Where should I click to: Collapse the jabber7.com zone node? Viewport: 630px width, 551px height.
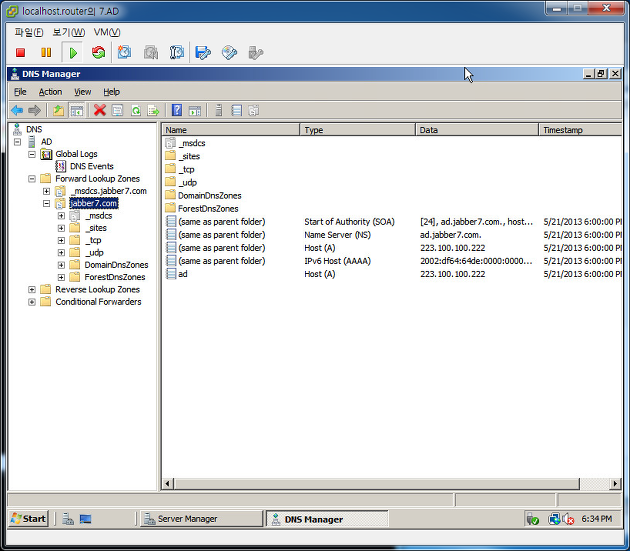pyautogui.click(x=47, y=203)
